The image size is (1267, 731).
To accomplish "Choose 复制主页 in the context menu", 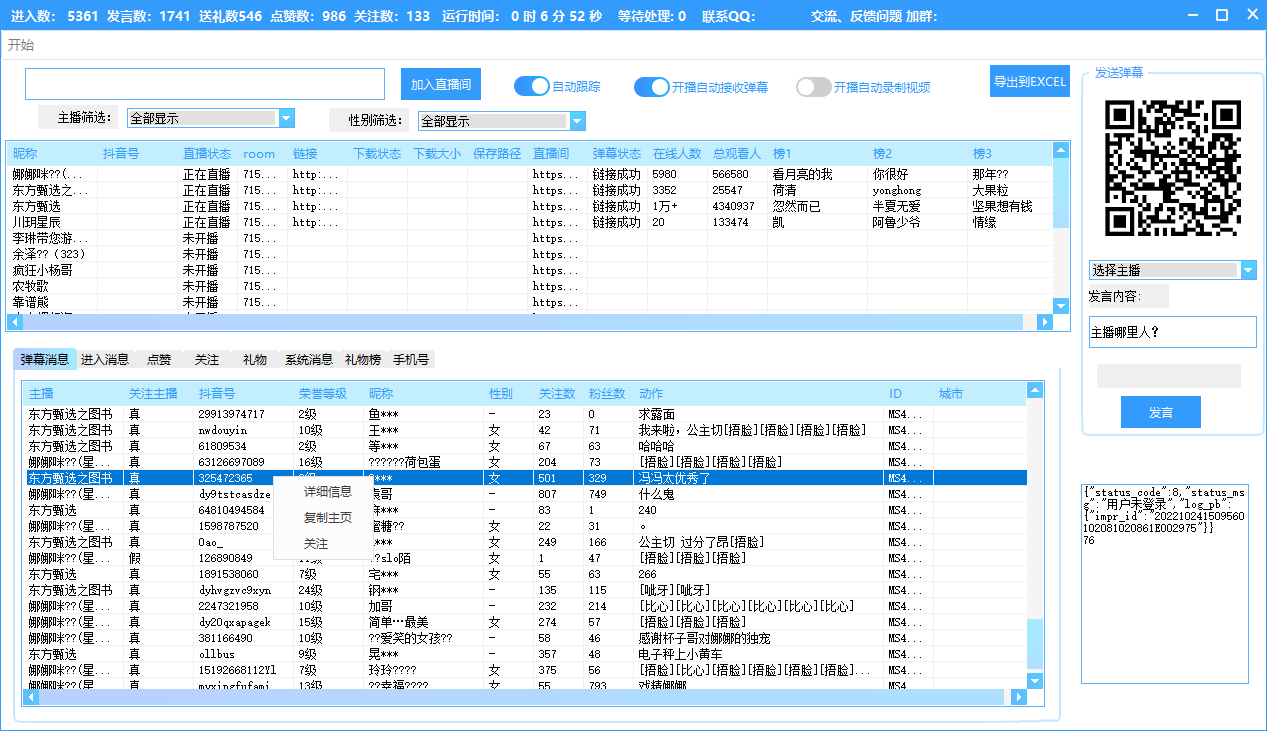I will click(328, 517).
